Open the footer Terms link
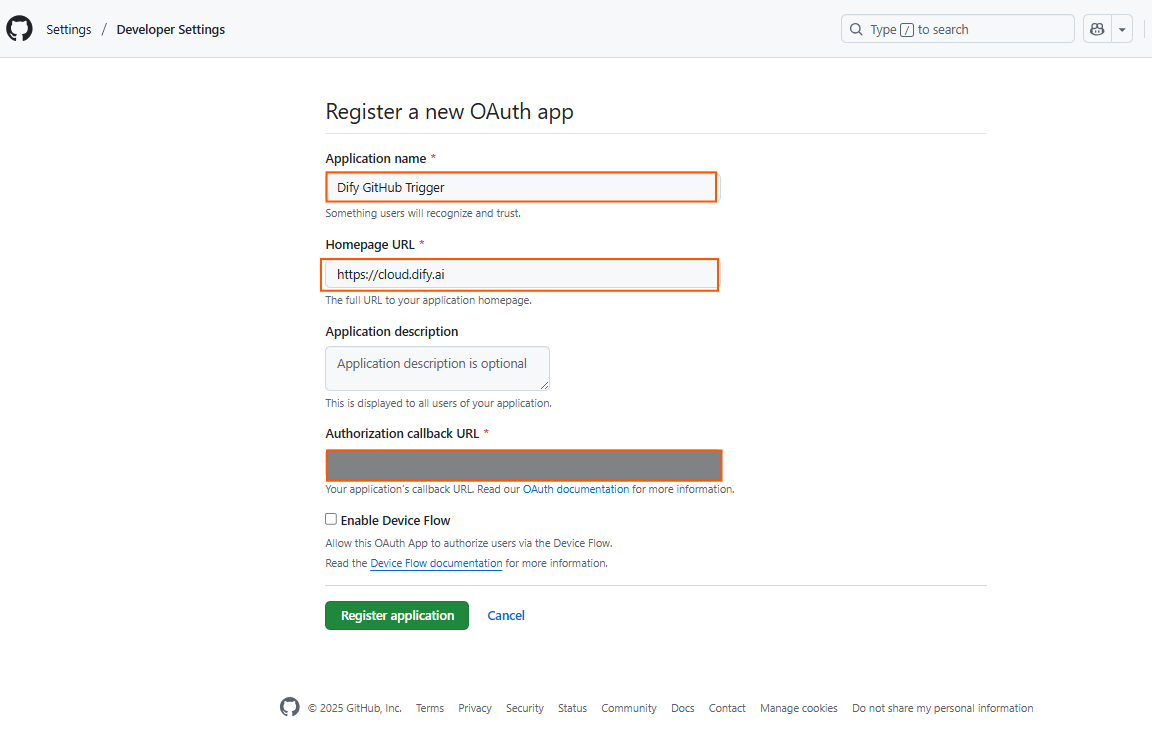Viewport: 1152px width, 744px height. pos(430,708)
